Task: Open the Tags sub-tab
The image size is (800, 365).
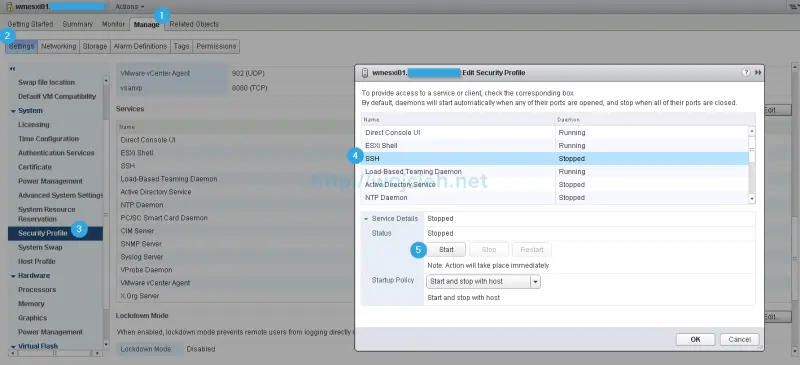Action: point(181,46)
